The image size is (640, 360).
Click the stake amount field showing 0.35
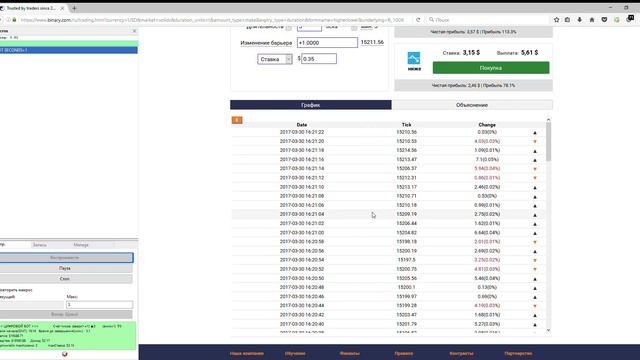319,59
